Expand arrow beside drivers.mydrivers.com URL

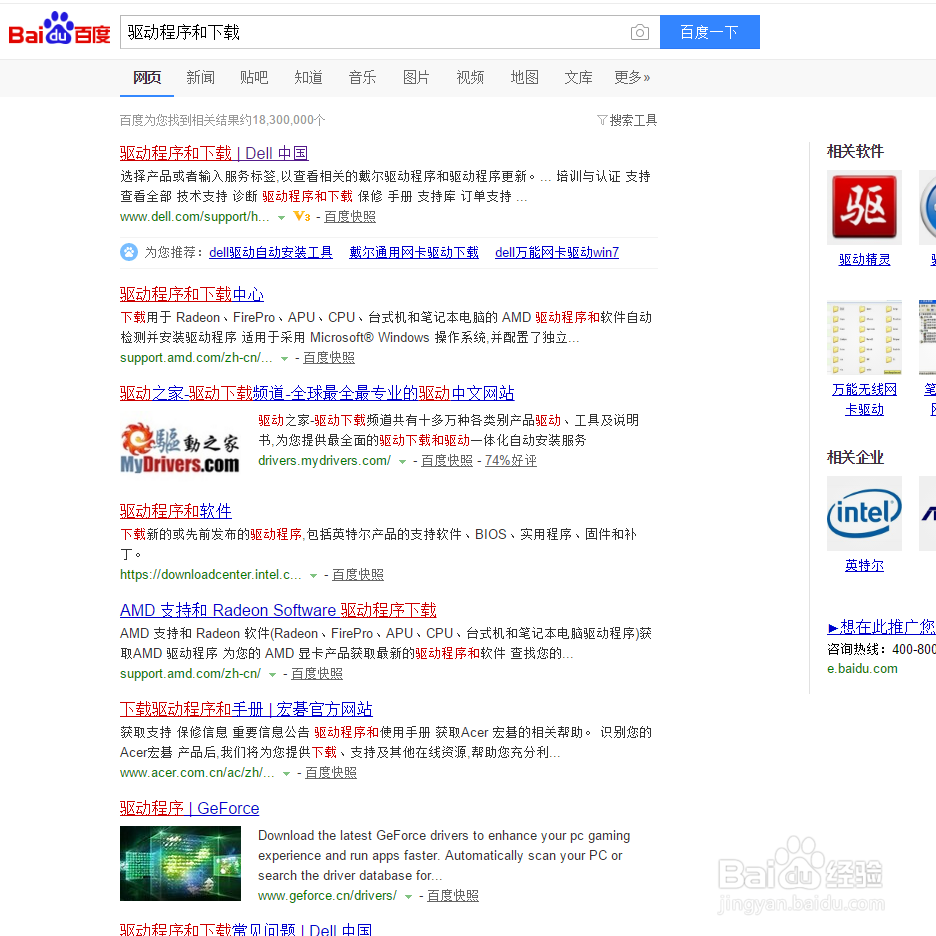click(402, 461)
